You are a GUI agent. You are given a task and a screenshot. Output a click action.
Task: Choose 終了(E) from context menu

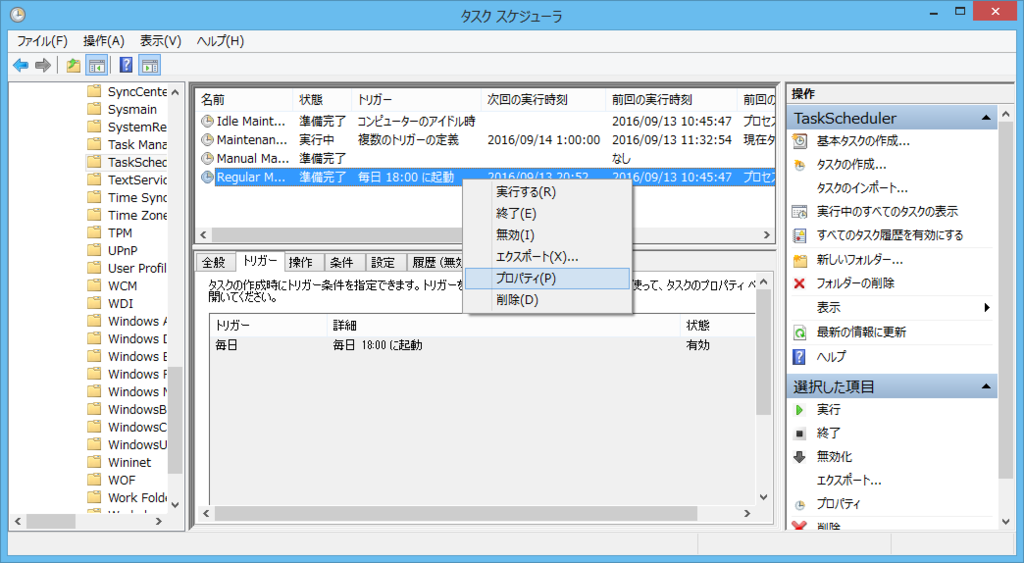coord(547,214)
